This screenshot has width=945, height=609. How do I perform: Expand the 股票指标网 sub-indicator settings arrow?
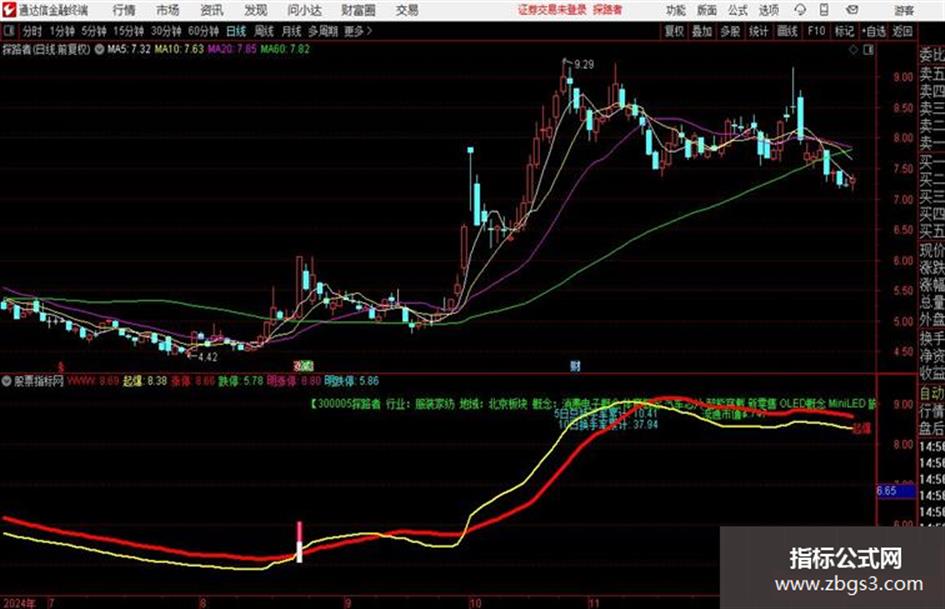(x=7, y=381)
